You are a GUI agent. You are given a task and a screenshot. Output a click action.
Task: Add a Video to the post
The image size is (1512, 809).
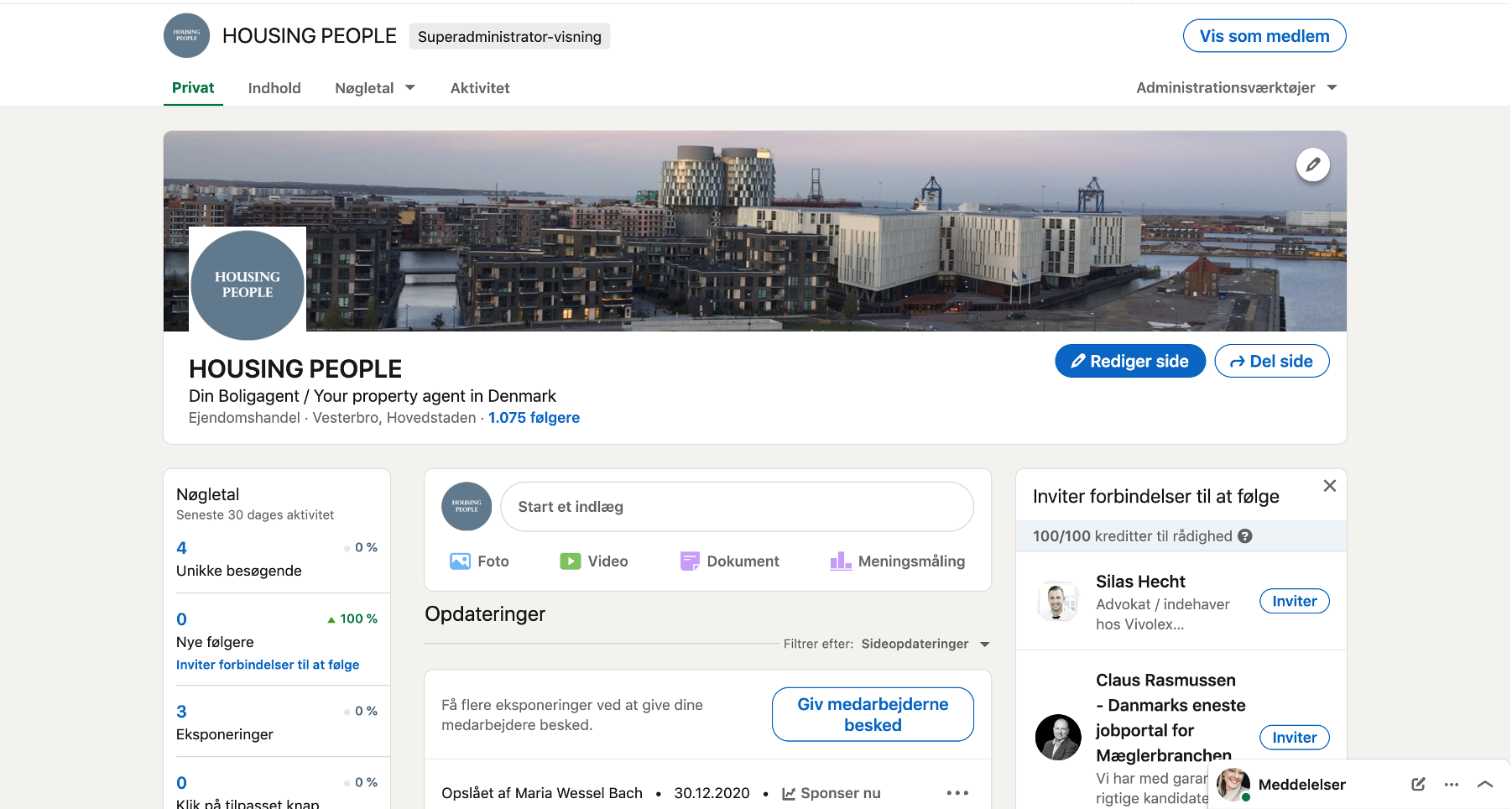593,561
